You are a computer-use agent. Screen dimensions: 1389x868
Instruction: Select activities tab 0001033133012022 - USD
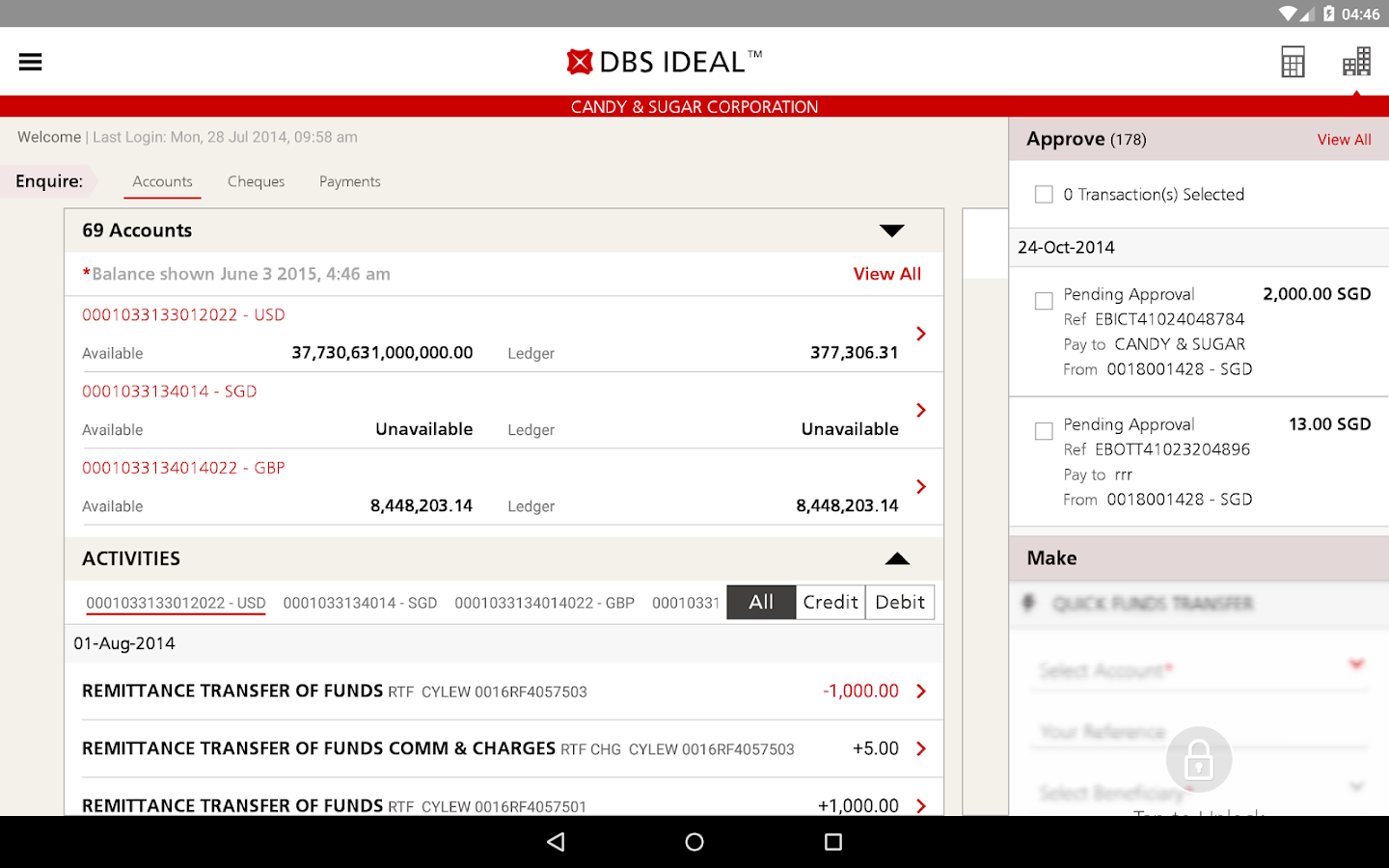176,603
